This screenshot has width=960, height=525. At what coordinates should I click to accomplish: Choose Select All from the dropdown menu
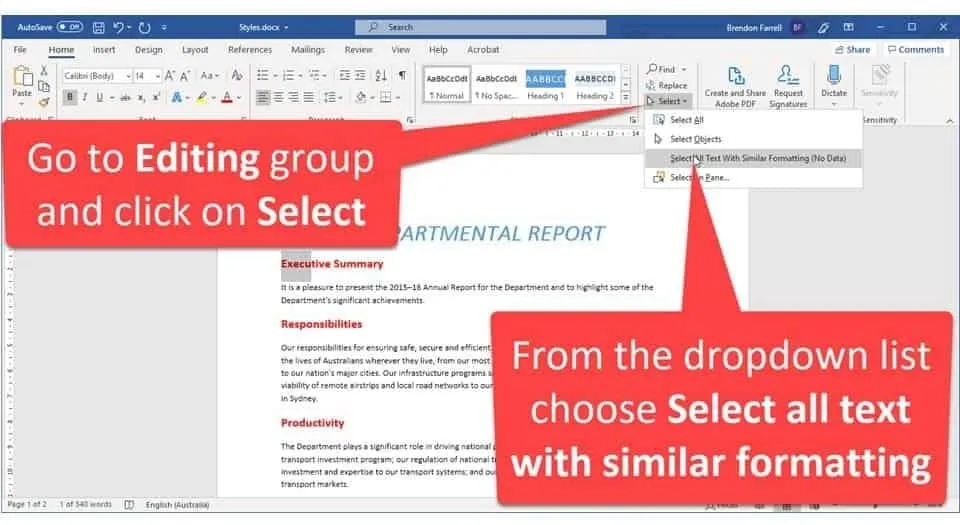[753, 120]
